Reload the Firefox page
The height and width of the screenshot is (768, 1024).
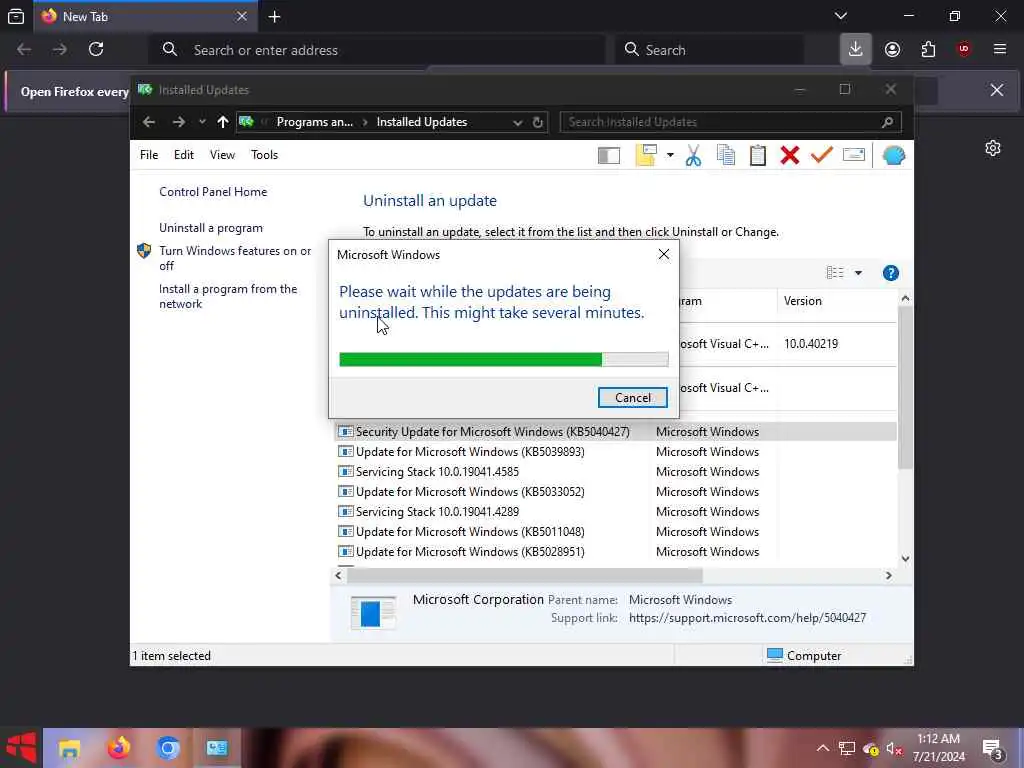click(96, 49)
